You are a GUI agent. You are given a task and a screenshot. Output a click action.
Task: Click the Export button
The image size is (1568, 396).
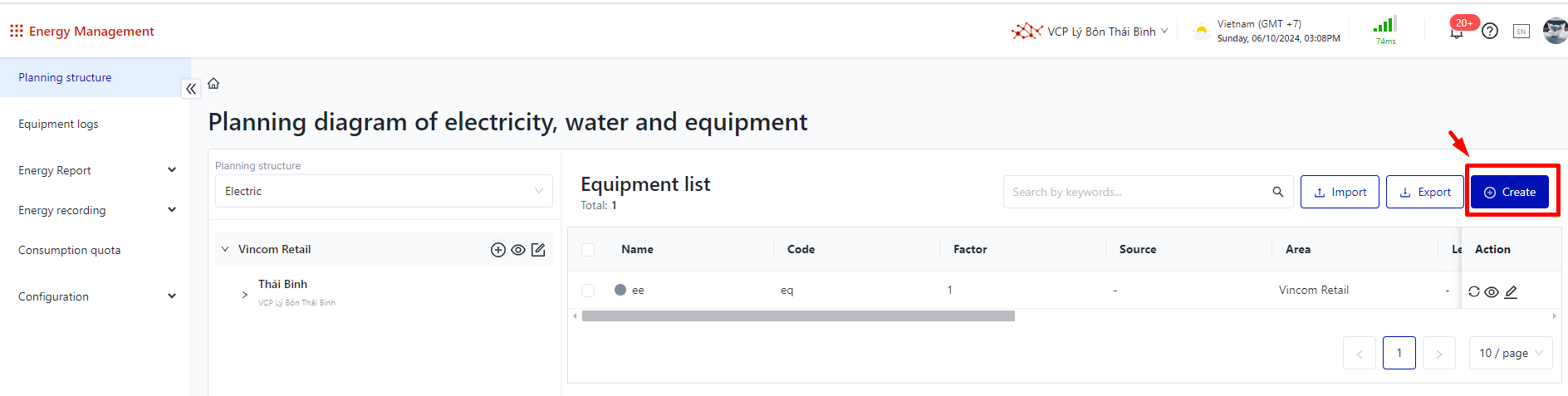(1425, 192)
